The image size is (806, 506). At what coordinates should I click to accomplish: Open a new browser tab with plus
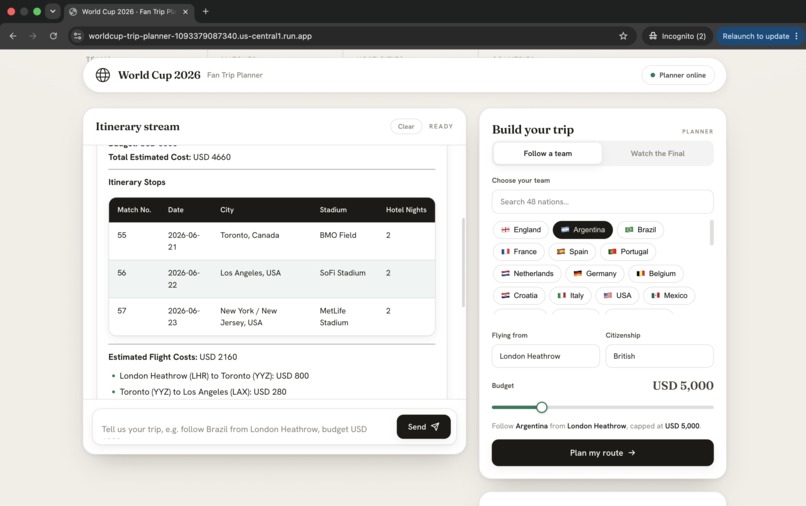point(206,11)
